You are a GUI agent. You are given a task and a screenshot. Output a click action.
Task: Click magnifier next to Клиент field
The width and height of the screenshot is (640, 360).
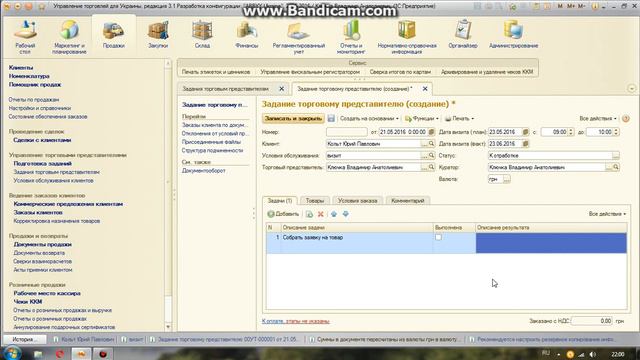coord(431,144)
